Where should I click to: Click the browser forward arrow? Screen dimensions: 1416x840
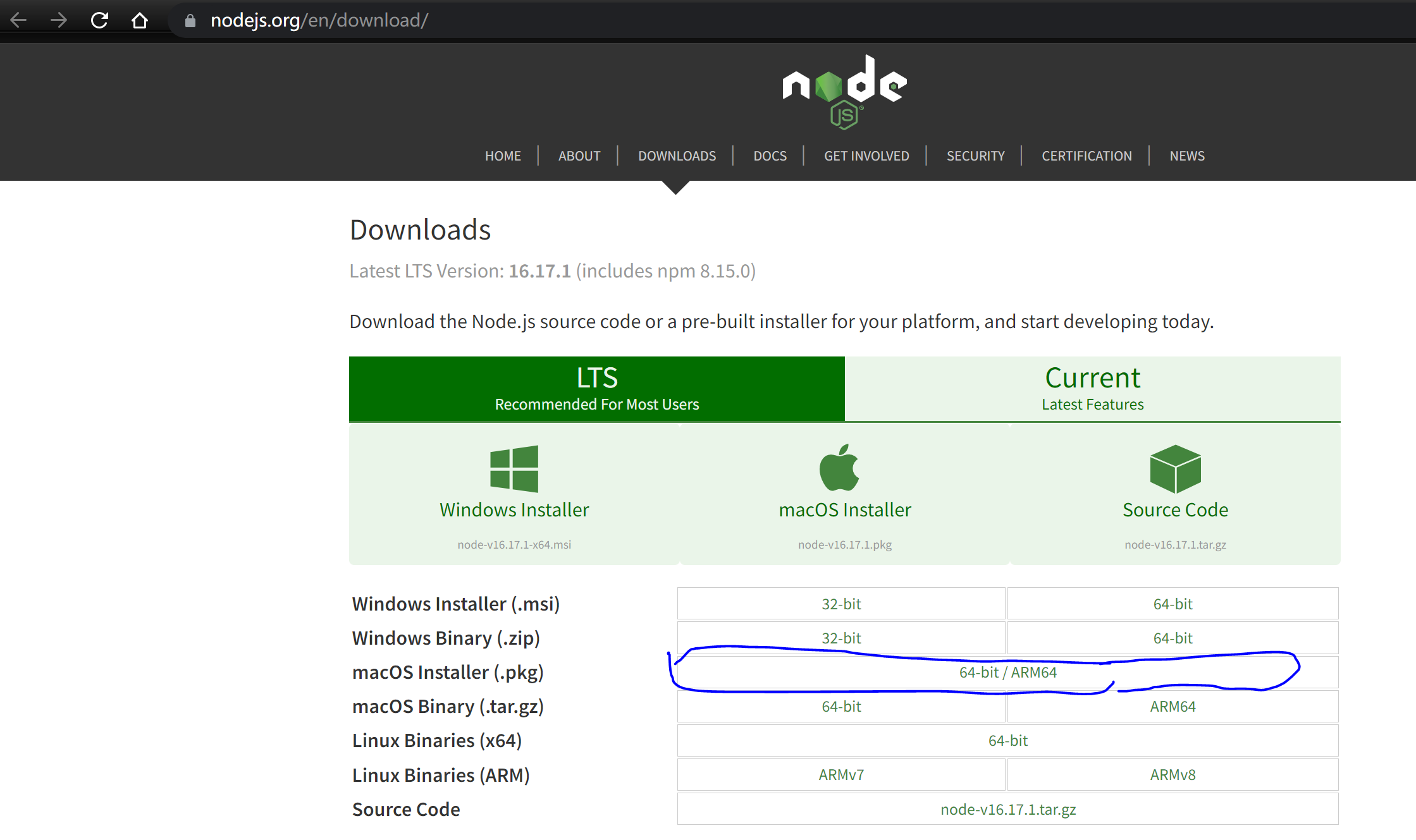point(59,20)
